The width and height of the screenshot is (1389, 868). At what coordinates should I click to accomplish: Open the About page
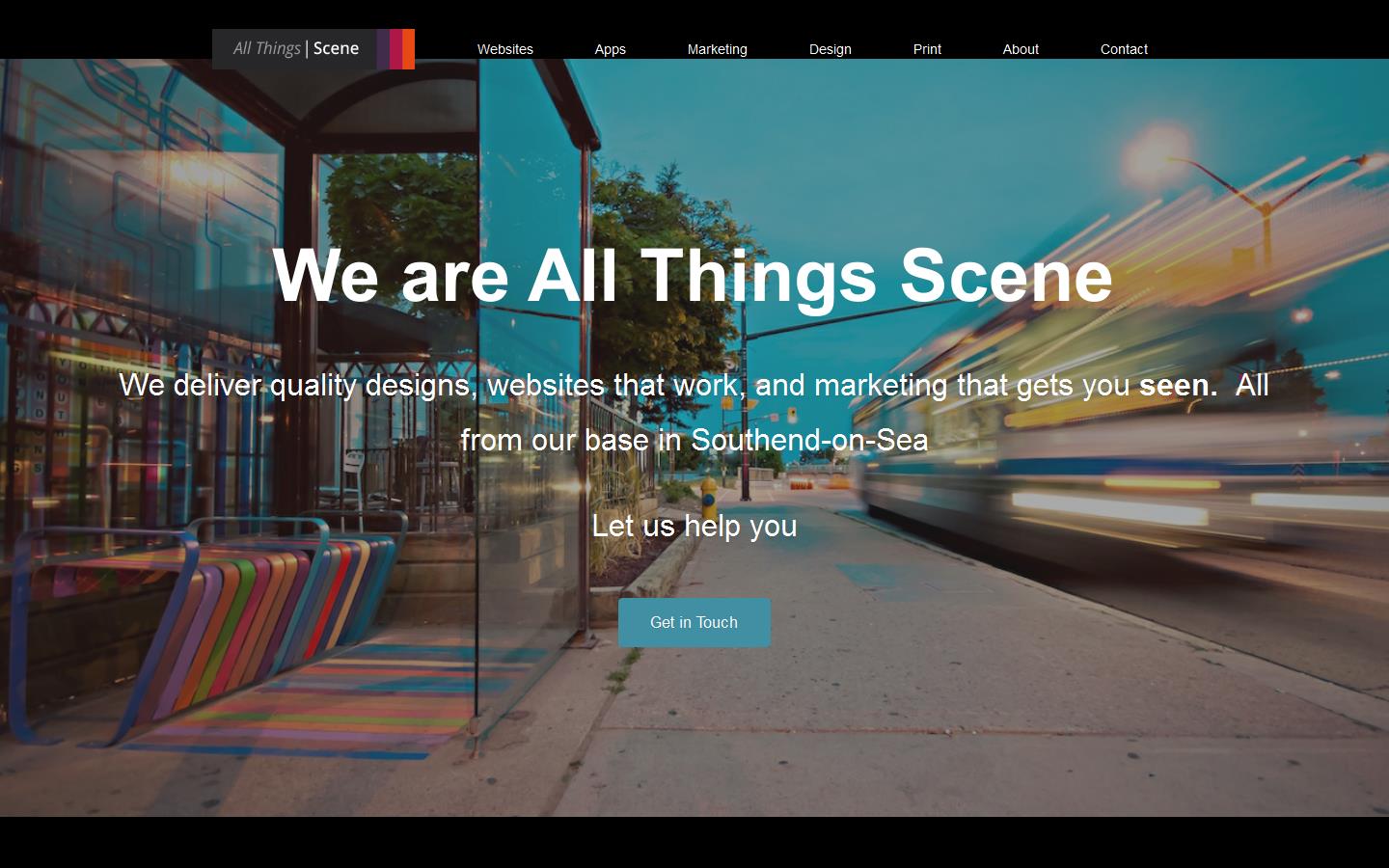coord(1021,49)
